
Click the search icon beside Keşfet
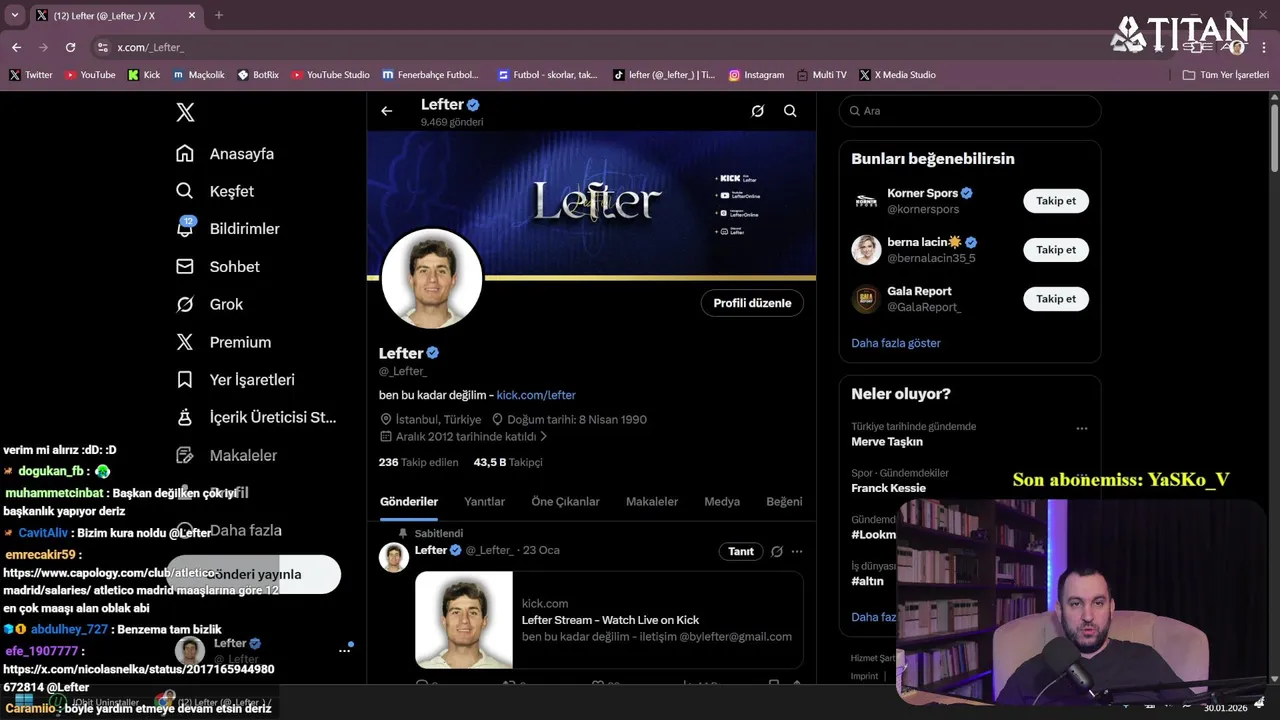(x=185, y=191)
